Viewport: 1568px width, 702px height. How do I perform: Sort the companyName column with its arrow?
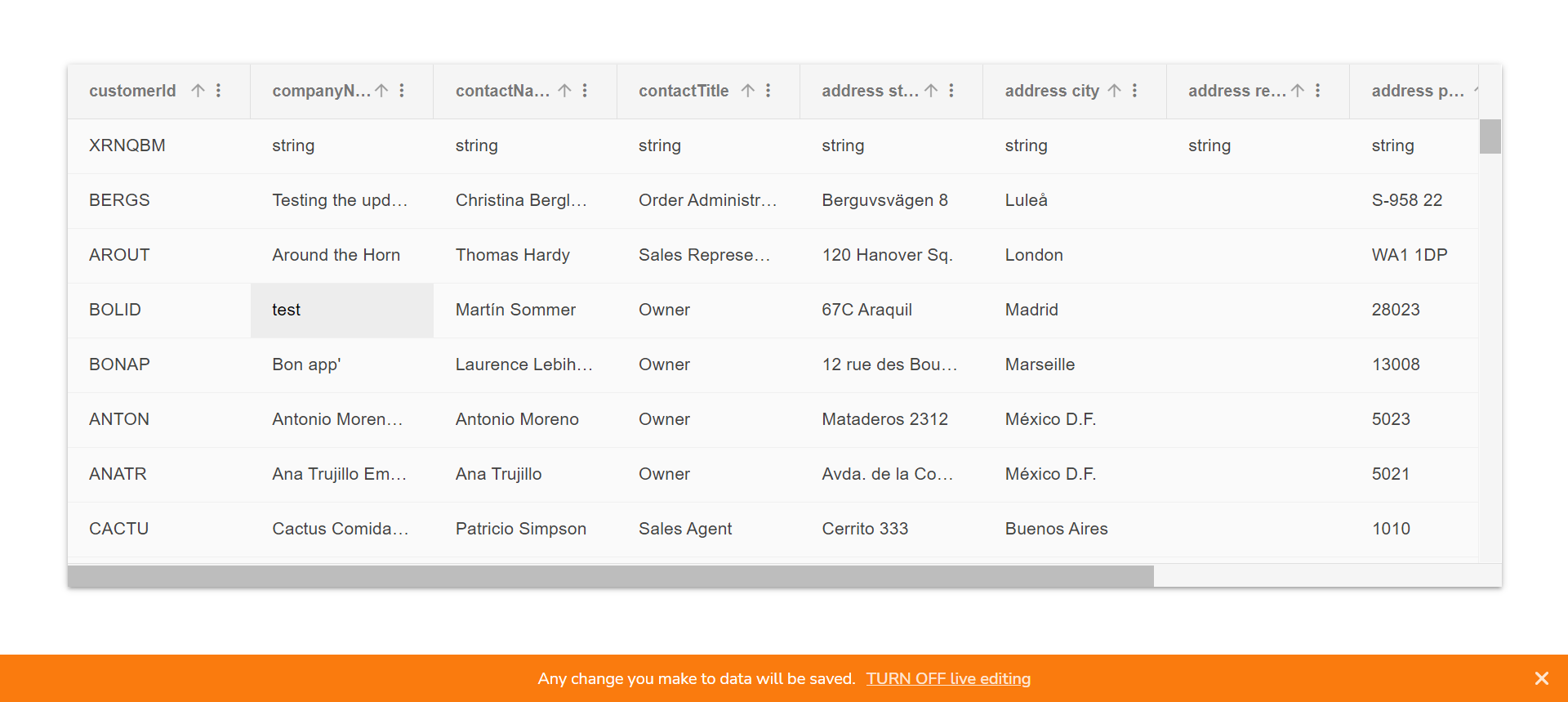(381, 91)
